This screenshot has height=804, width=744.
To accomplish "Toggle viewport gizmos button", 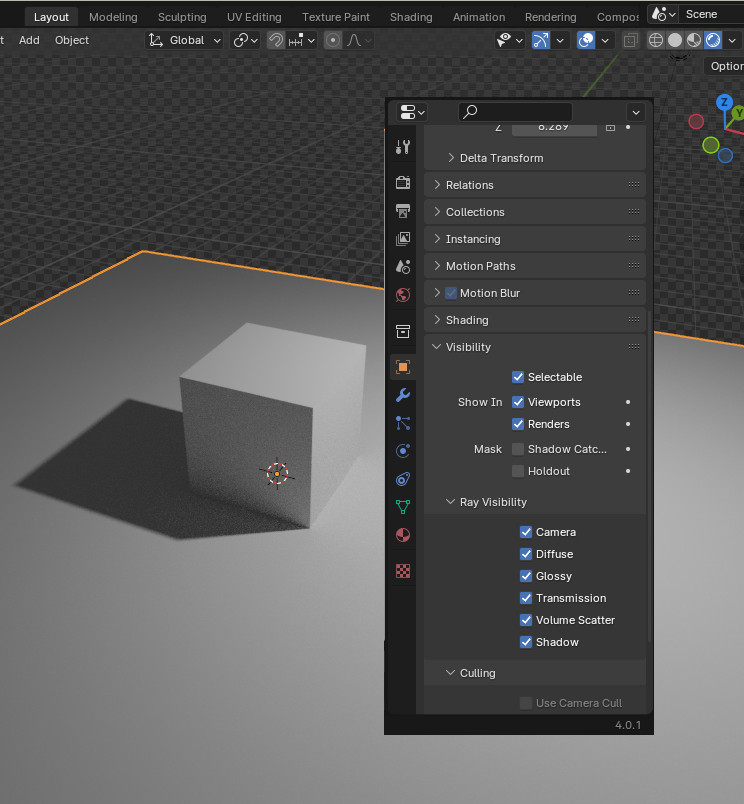I will [540, 40].
